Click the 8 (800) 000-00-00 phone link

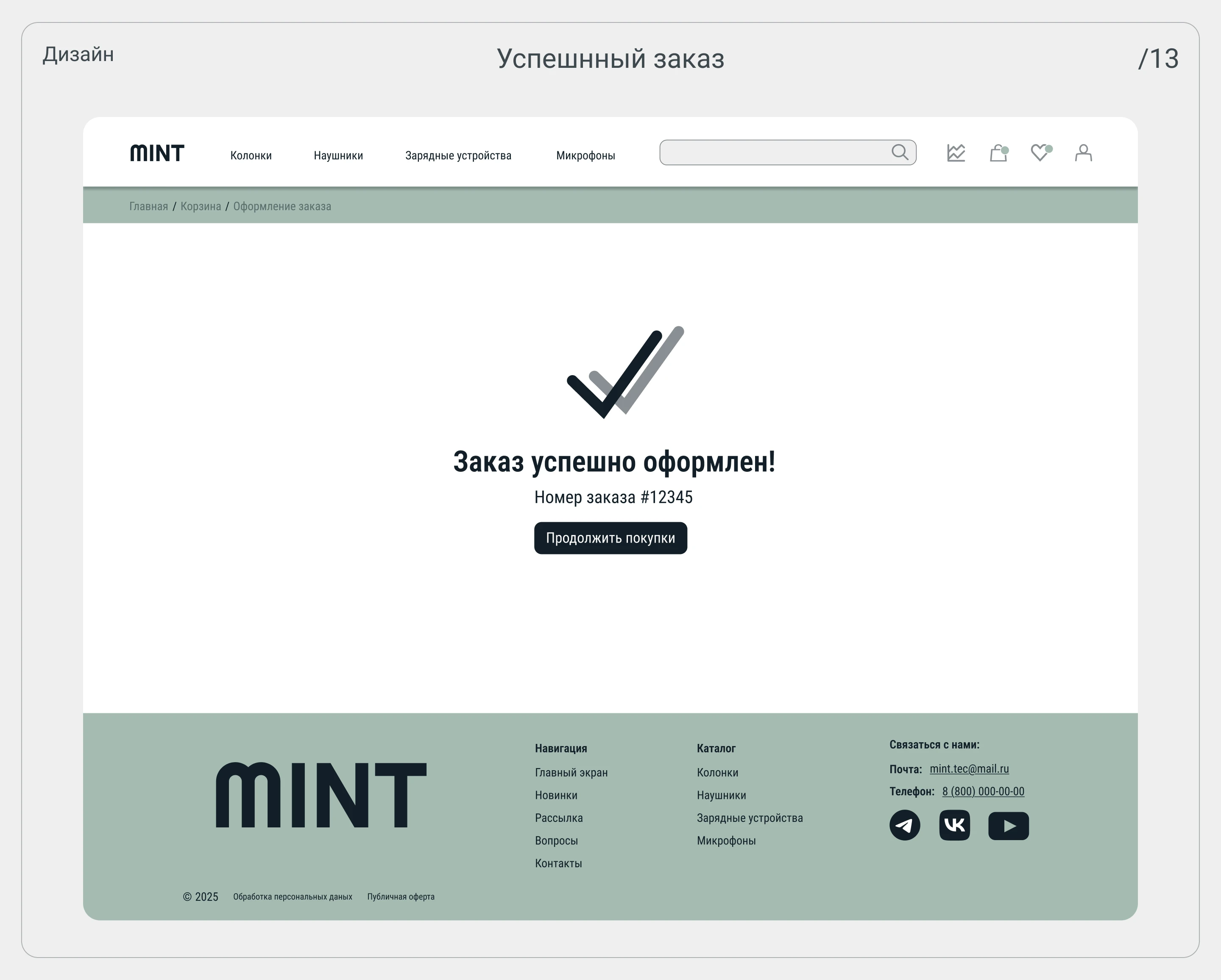983,791
